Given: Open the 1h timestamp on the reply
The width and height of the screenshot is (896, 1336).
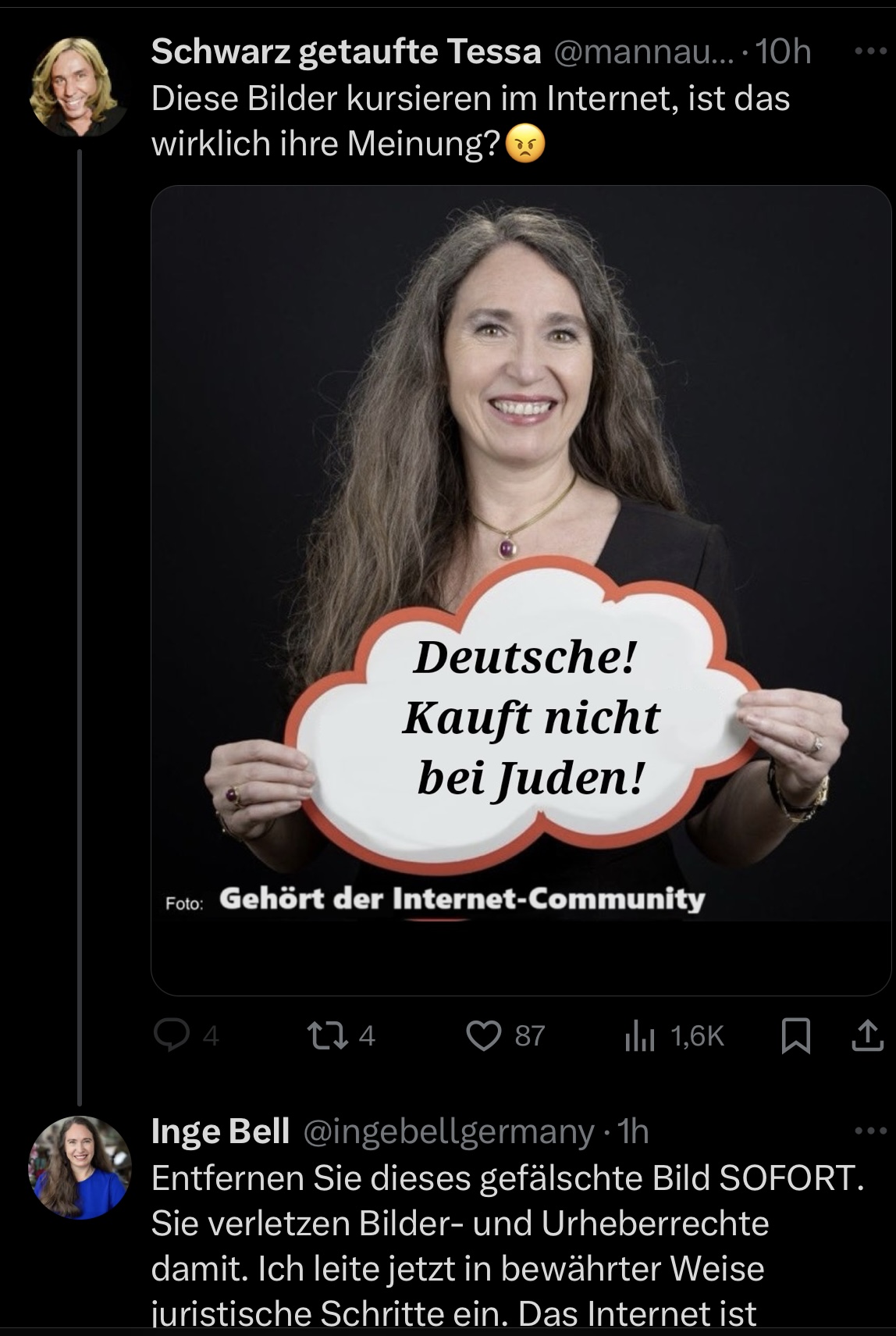Looking at the screenshot, I should pyautogui.click(x=633, y=1131).
